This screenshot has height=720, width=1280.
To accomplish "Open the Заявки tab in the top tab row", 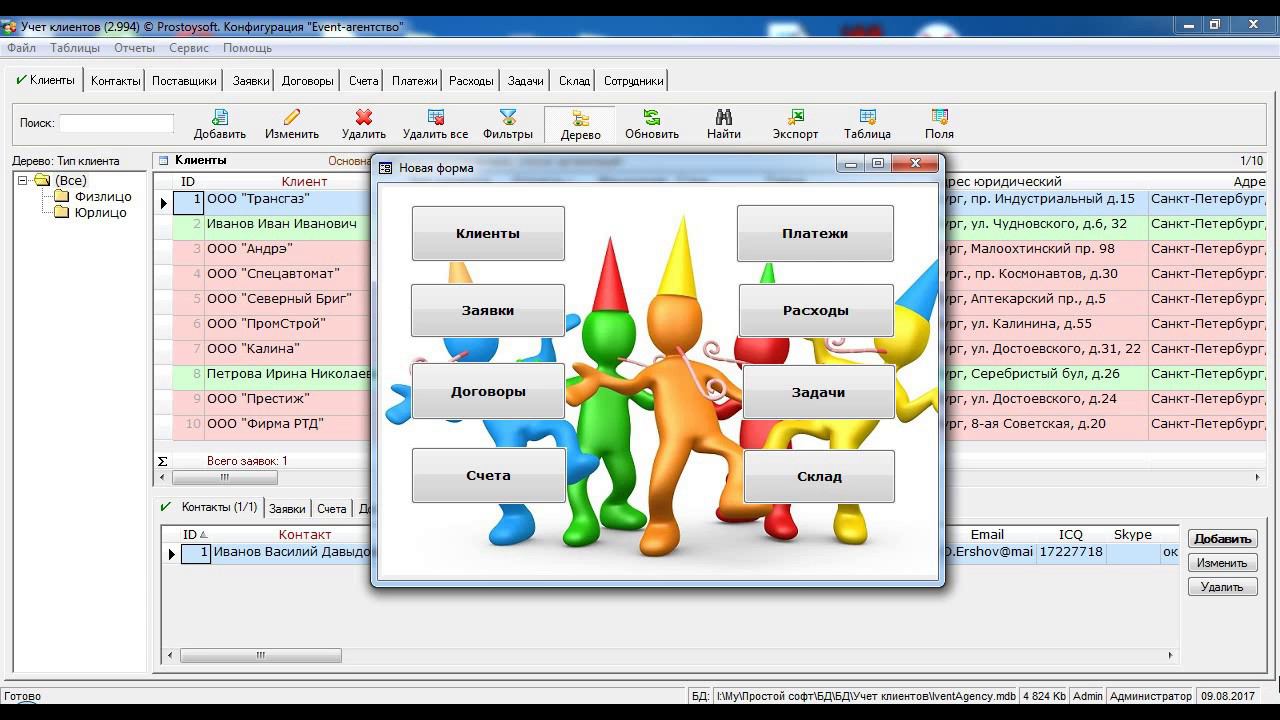I will 251,81.
